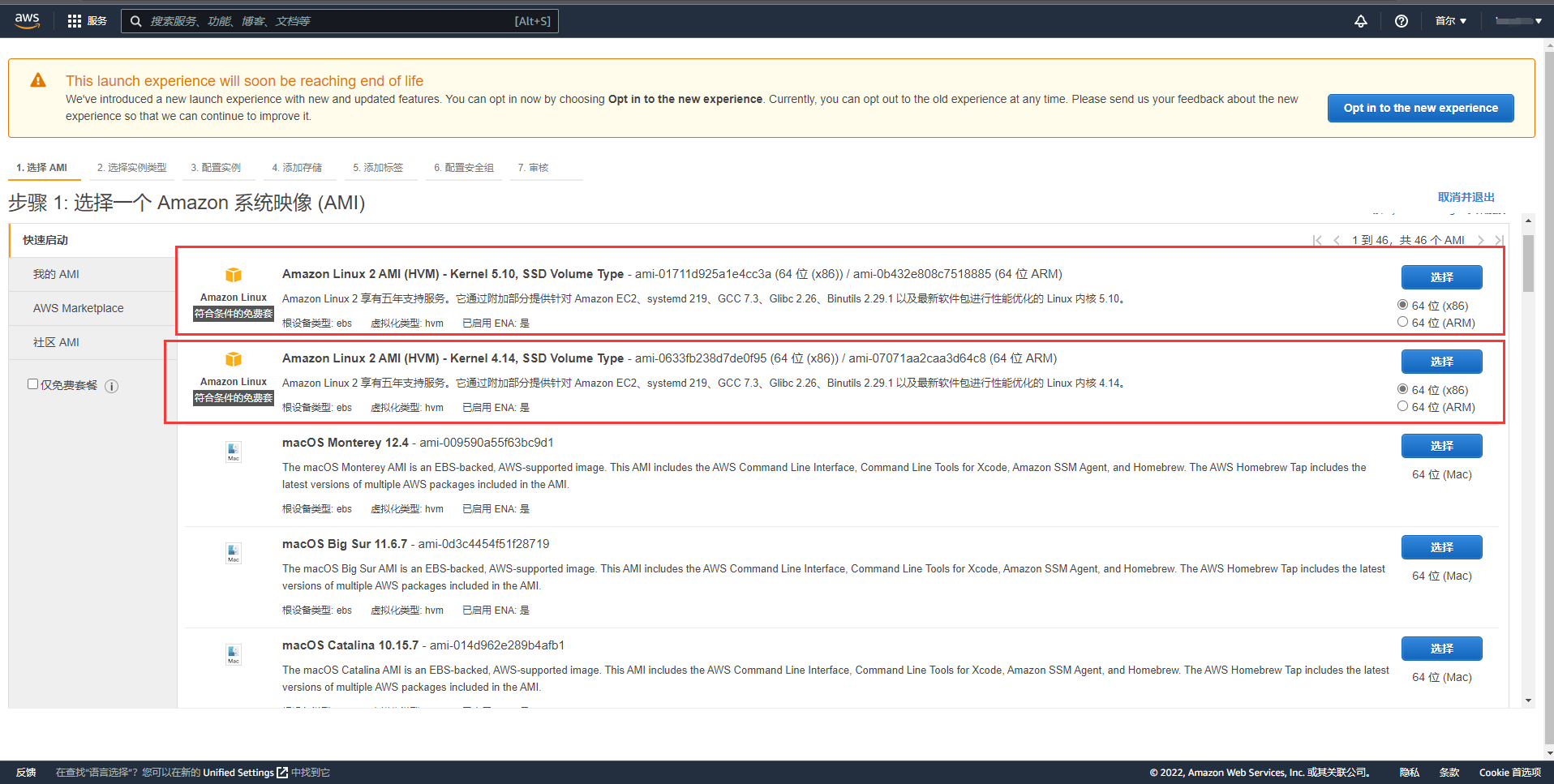The image size is (1554, 784).
Task: Open the help question mark icon
Action: coord(1402,21)
